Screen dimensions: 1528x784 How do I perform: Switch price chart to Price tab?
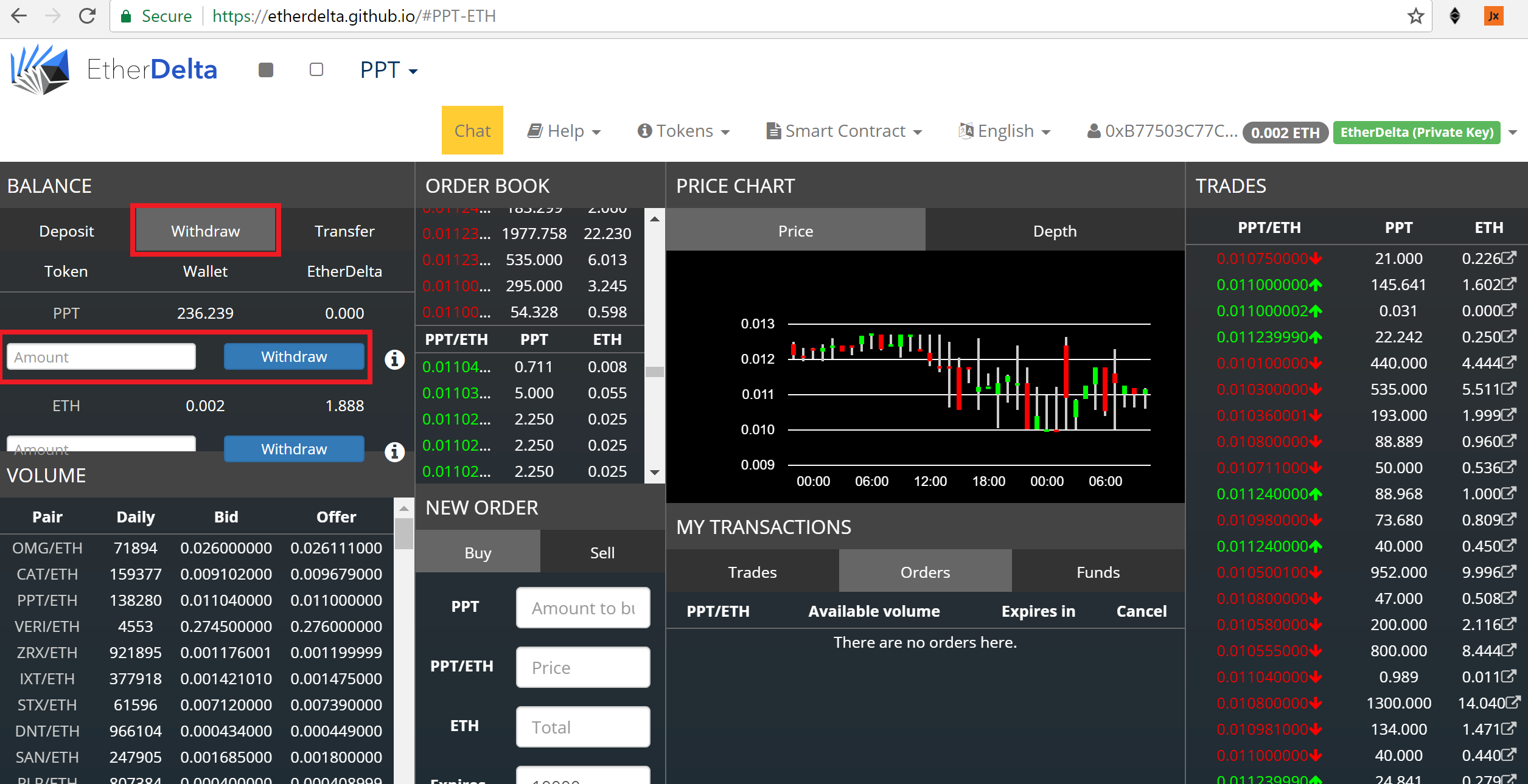pos(795,231)
